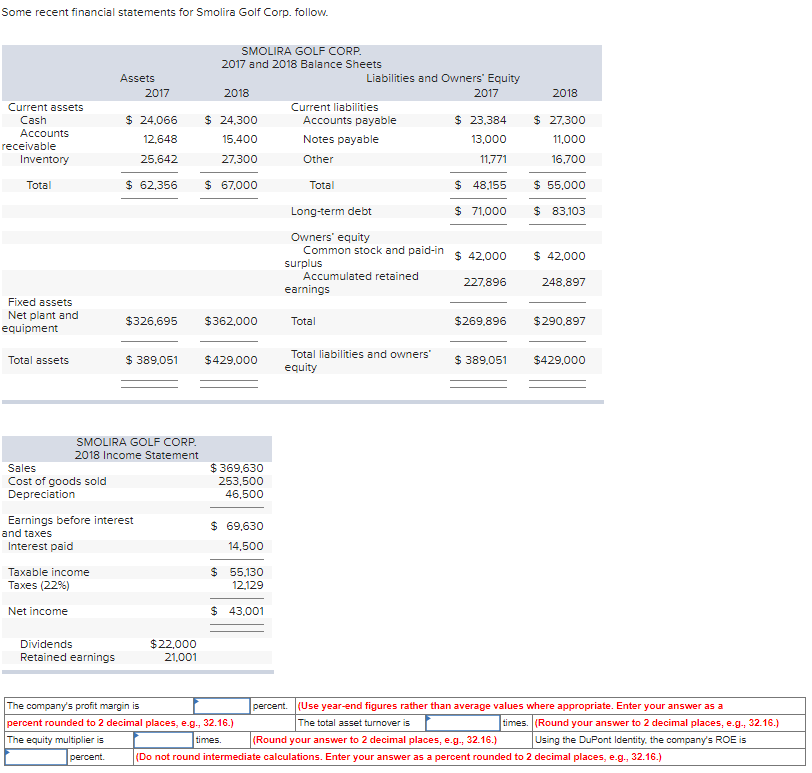812x773 pixels.
Task: Click the DuPont ROE percent input field
Action: click(36, 757)
